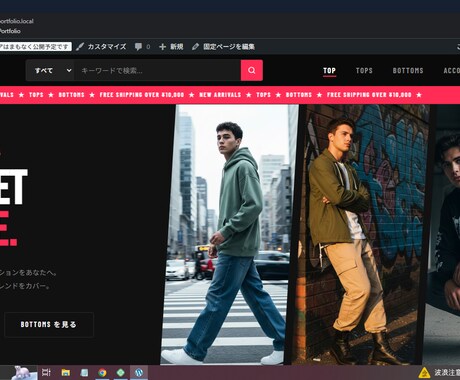Open Google Chrome from the taskbar
Viewport: 460px width, 380px height.
point(102,373)
